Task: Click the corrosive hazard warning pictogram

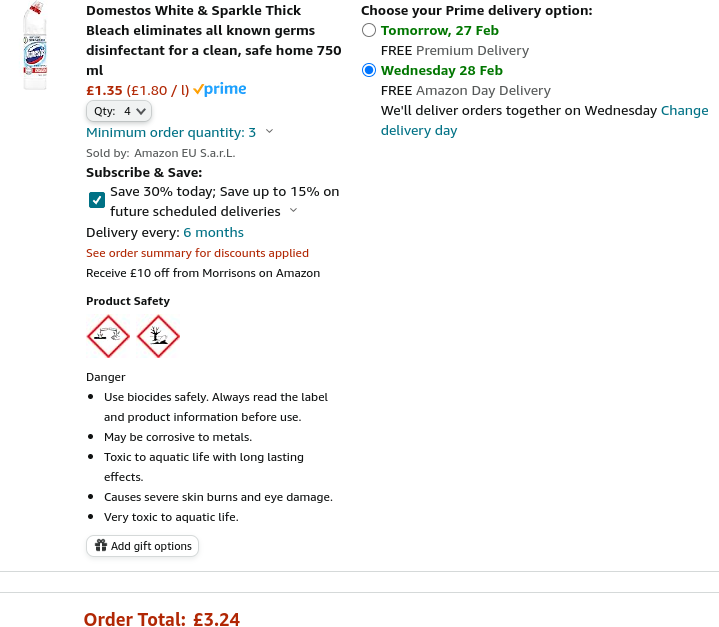Action: click(x=108, y=336)
